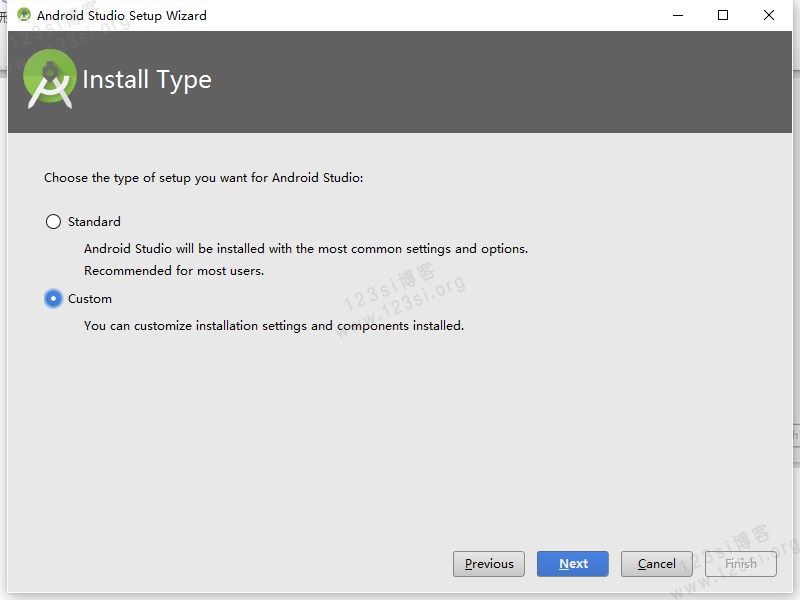Maximize the Setup Wizard window
The image size is (800, 600).
tap(723, 15)
